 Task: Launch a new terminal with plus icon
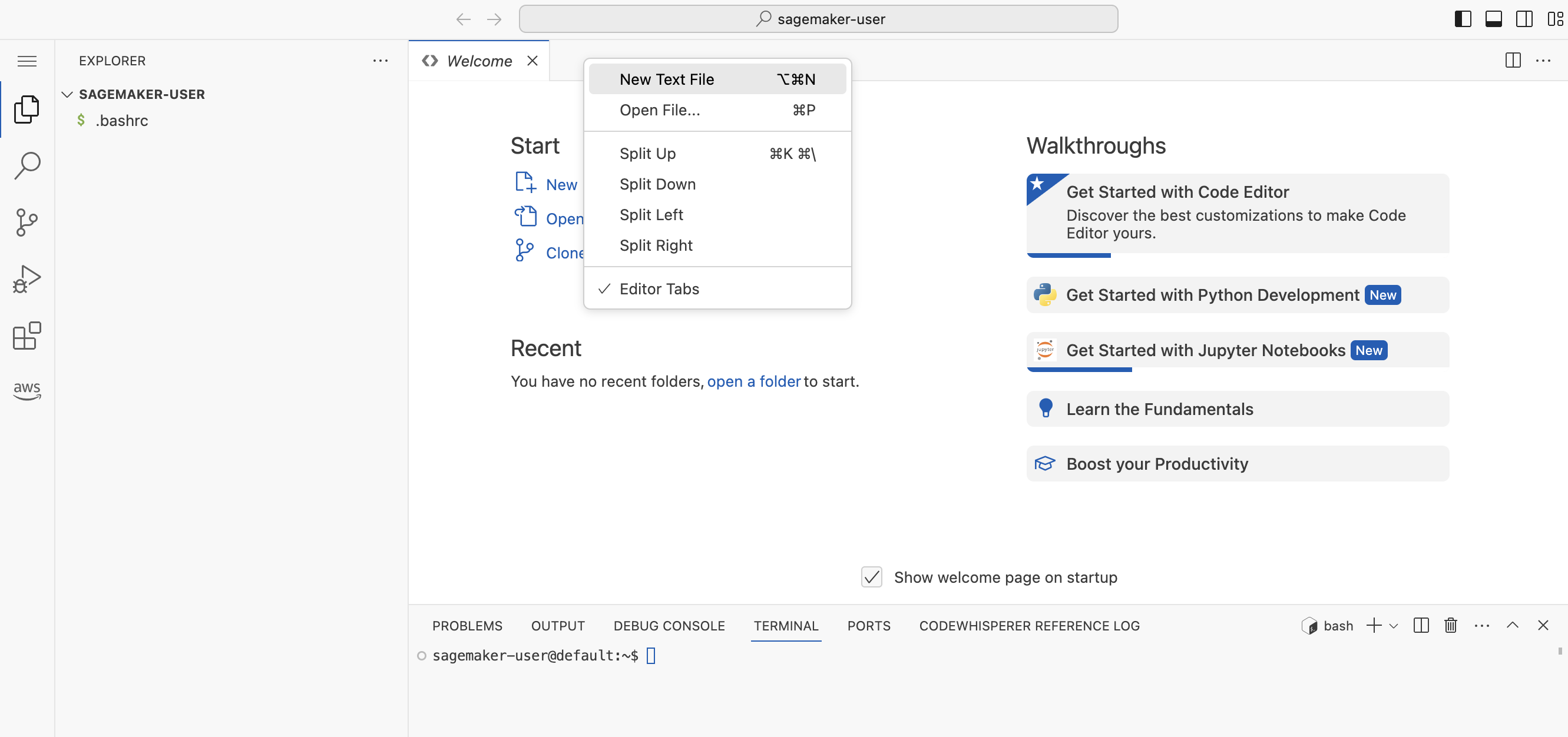pyautogui.click(x=1372, y=625)
